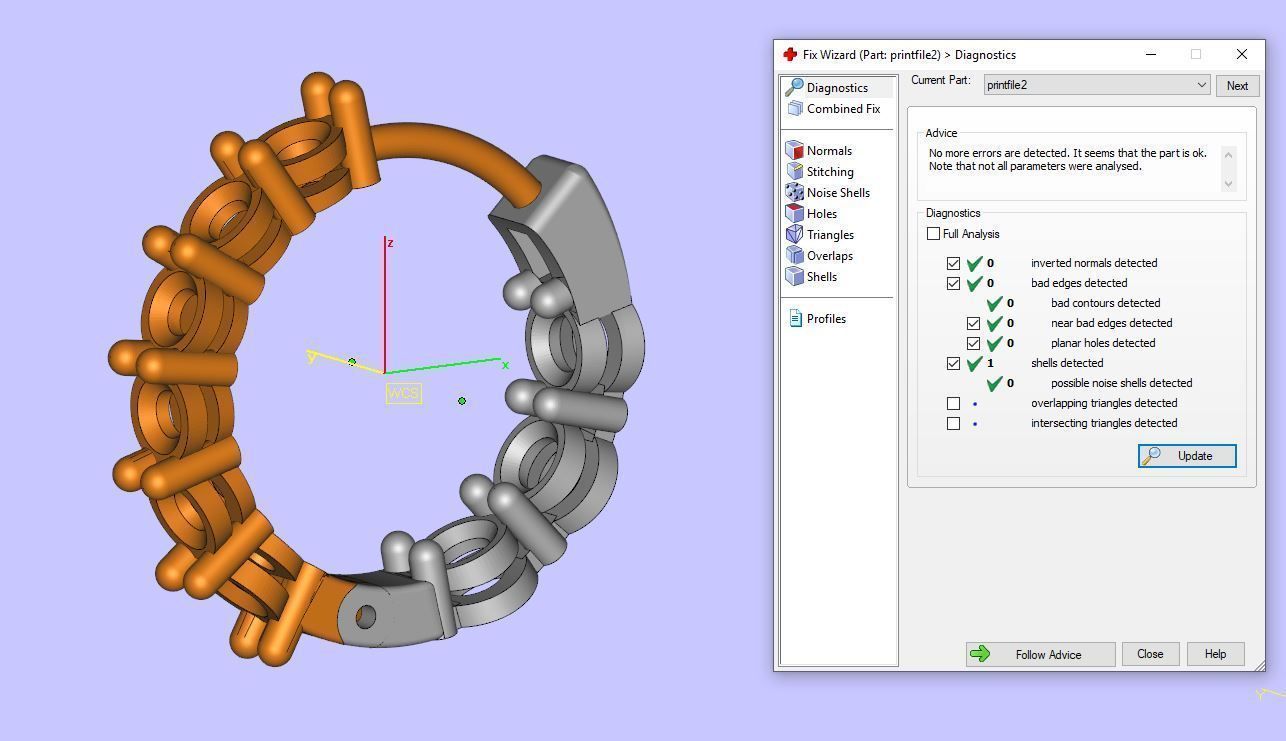Viewport: 1286px width, 741px height.
Task: Click green checkmark beside bad contours detected
Action: [x=995, y=303]
